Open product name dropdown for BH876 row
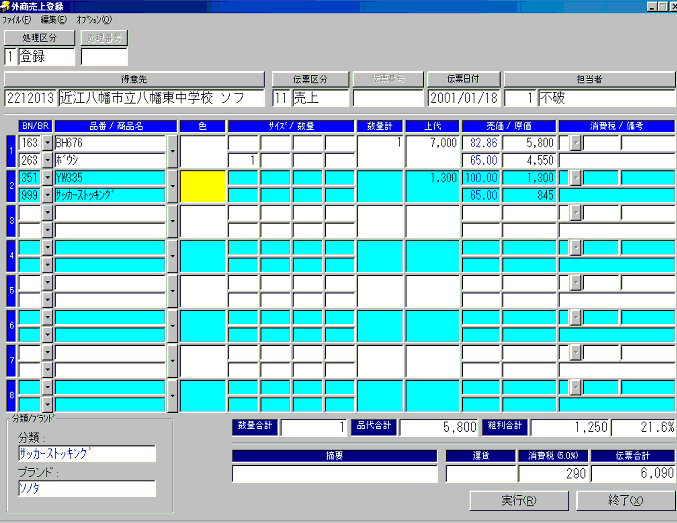Image resolution: width=677 pixels, height=523 pixels. tap(172, 152)
